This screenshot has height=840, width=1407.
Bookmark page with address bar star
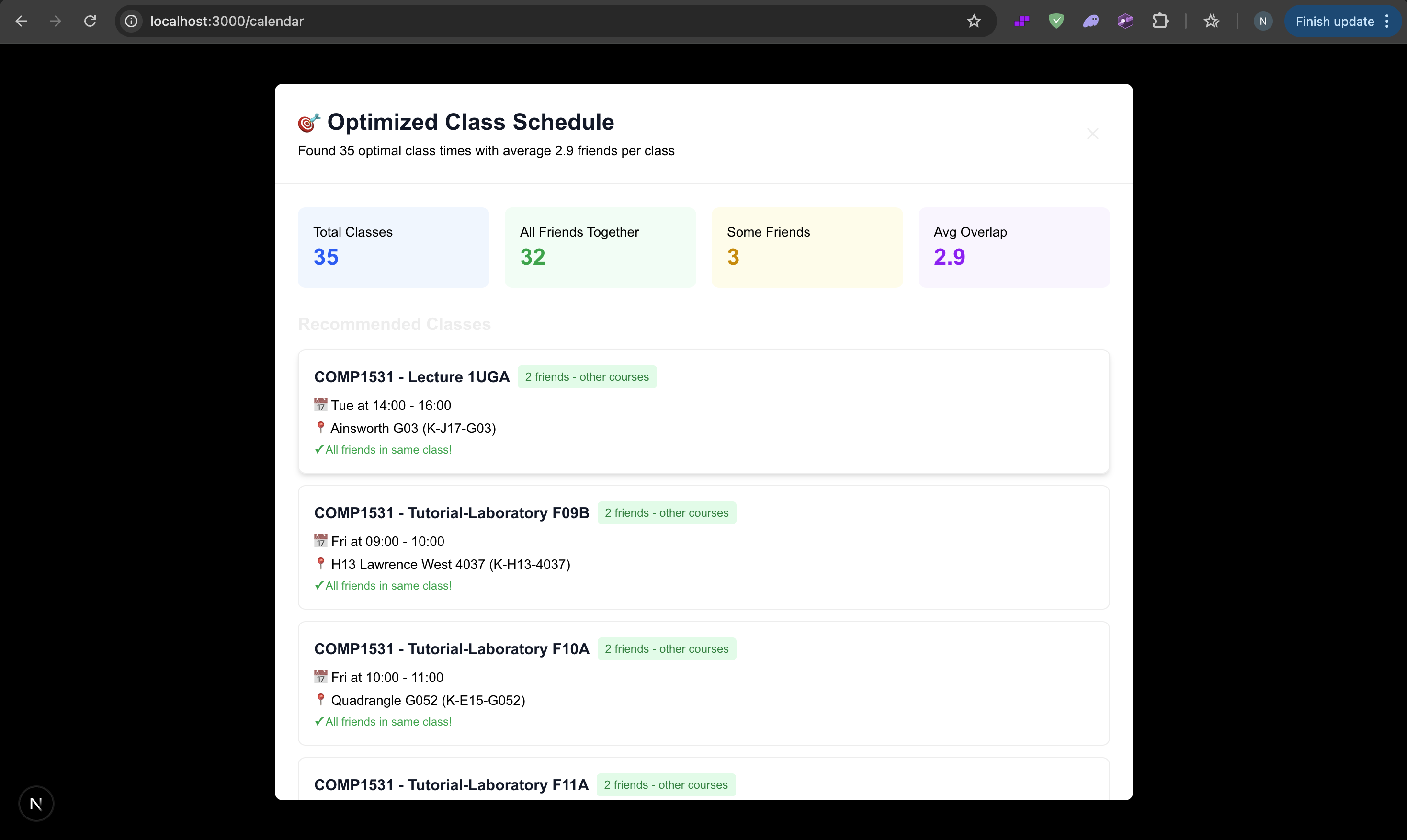coord(974,22)
